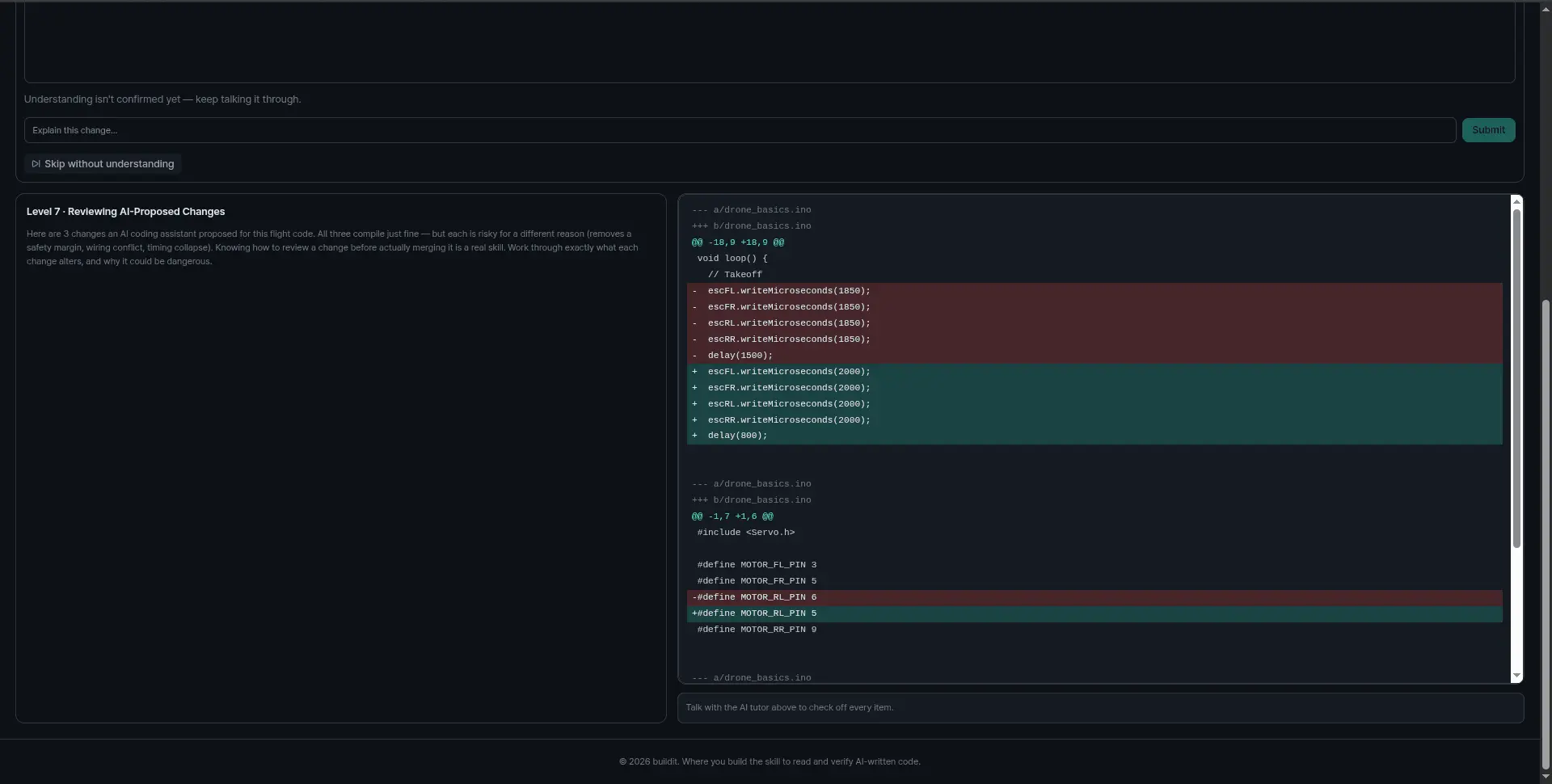Click '#define MOTOR_FL_PIN 3' line

click(x=757, y=565)
